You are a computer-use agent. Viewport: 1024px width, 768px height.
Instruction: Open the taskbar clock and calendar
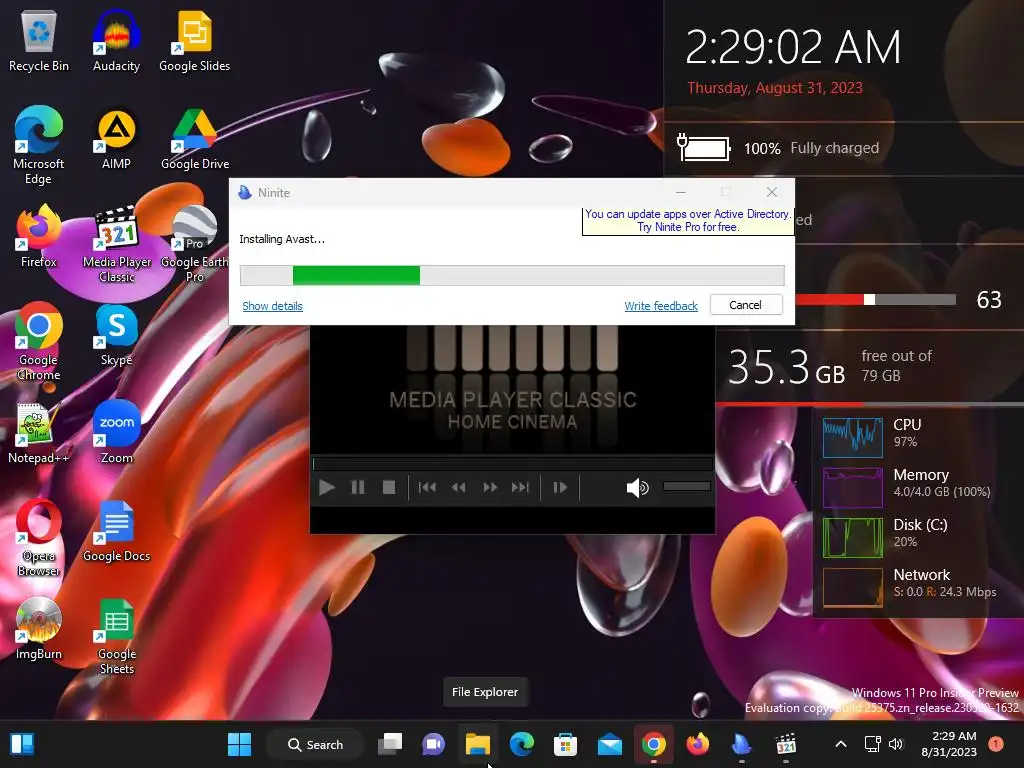[949, 744]
